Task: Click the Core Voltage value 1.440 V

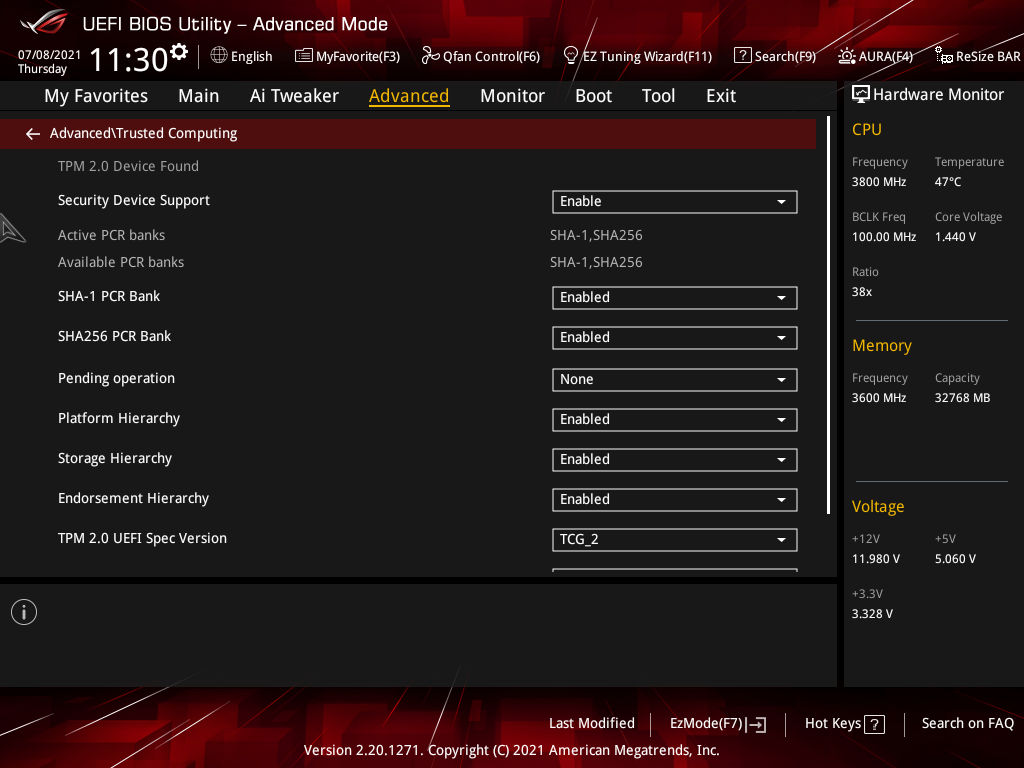Action: pyautogui.click(x=955, y=236)
